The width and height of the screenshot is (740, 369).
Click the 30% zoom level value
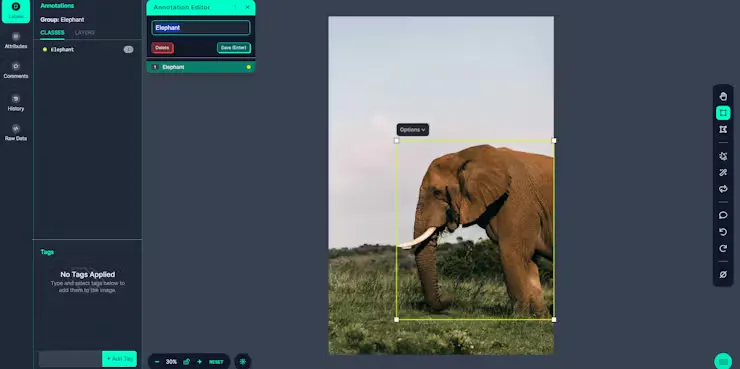171,362
